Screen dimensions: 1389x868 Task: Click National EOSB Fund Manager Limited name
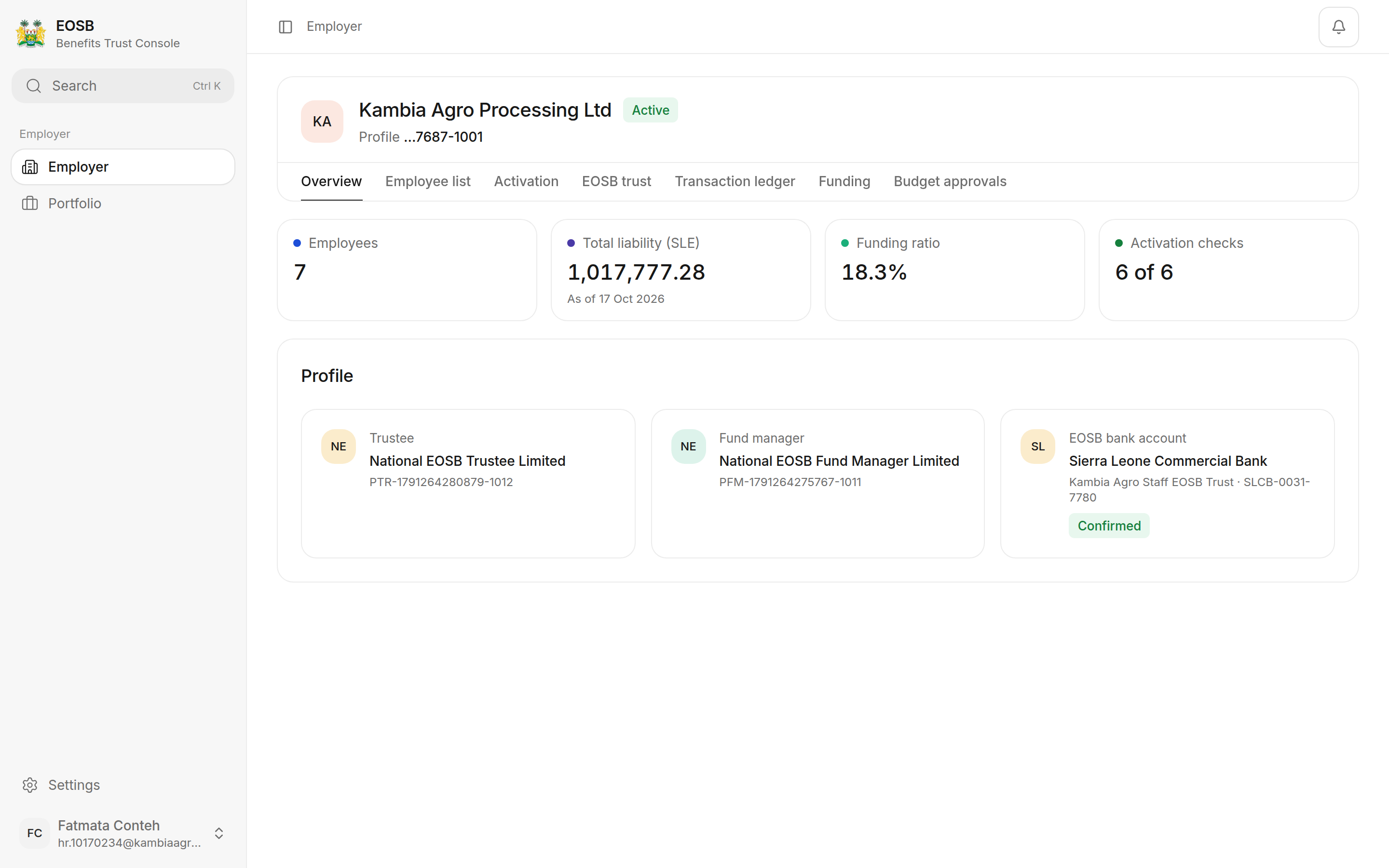[x=839, y=461]
